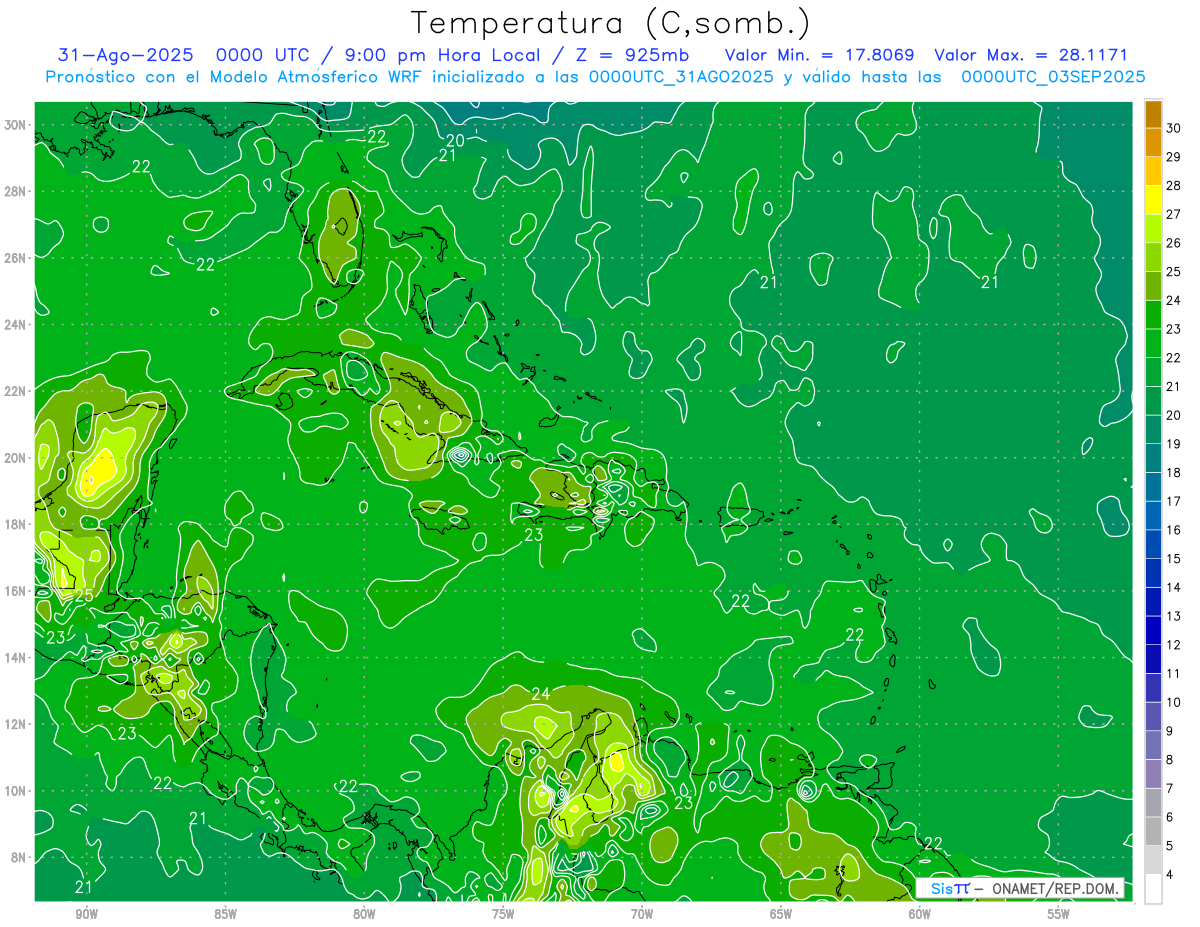
Task: Select "Valor Max. = 28.1171" text
Action: point(1031,55)
